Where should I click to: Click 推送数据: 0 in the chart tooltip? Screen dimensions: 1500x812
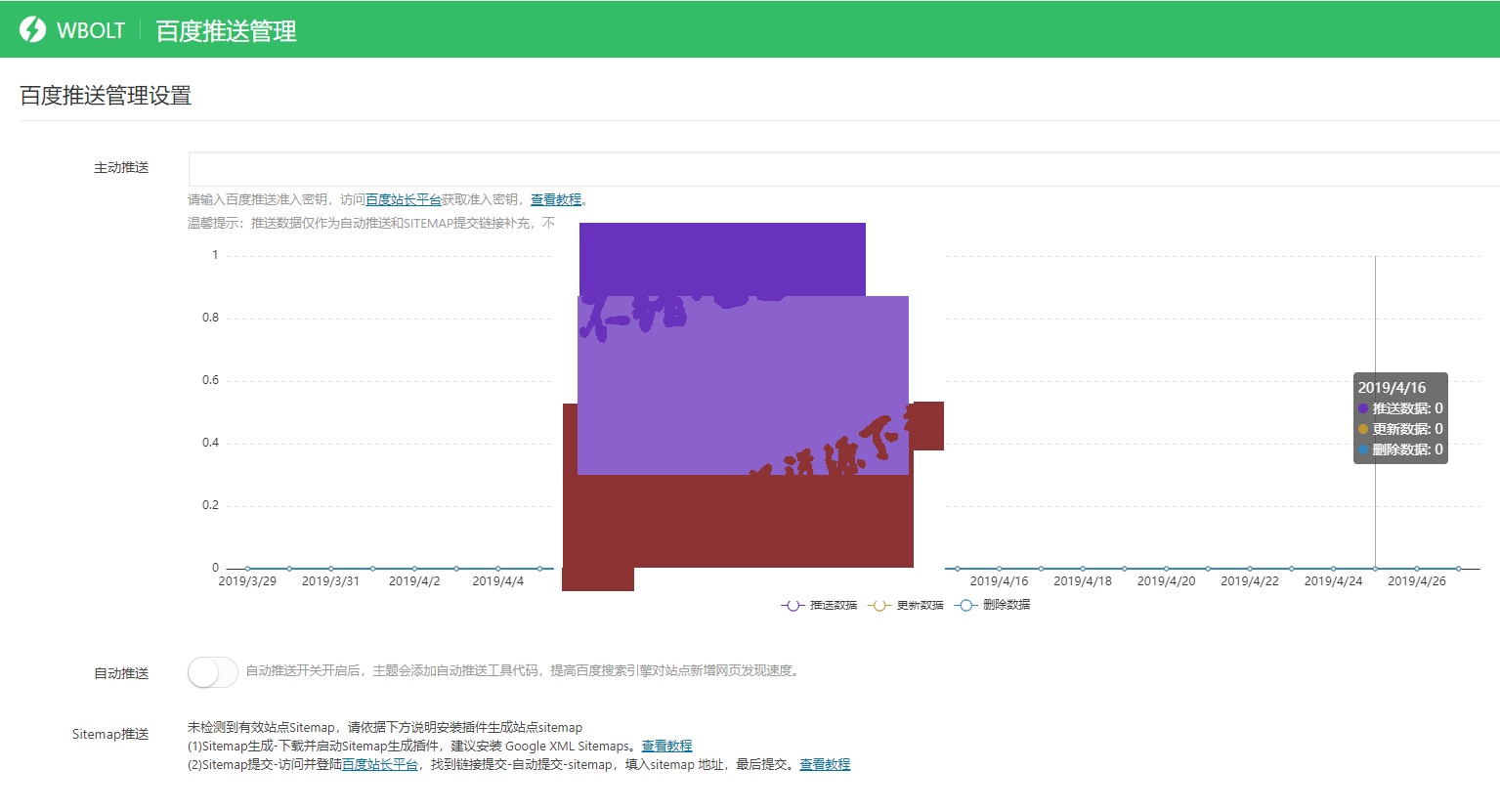(1400, 408)
